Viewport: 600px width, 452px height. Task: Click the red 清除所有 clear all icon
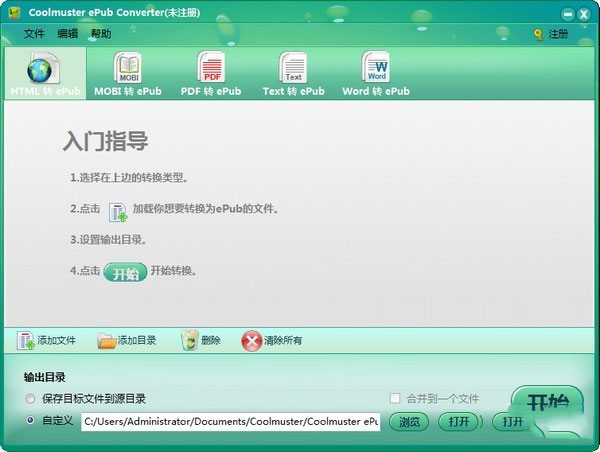(251, 341)
